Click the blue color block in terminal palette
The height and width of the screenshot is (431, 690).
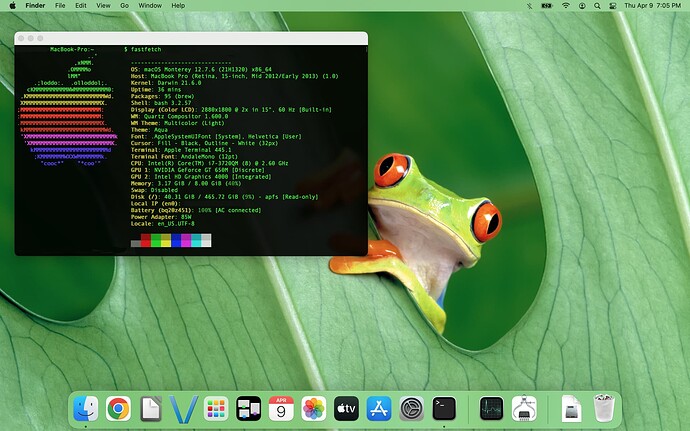[x=176, y=240]
